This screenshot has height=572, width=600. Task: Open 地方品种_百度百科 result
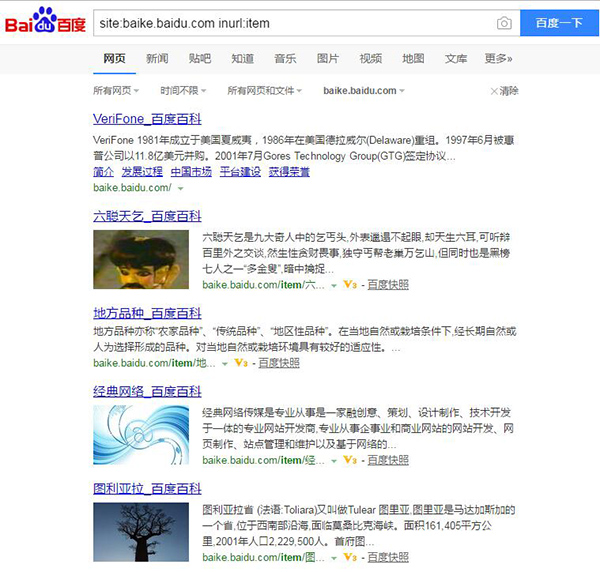pyautogui.click(x=147, y=313)
